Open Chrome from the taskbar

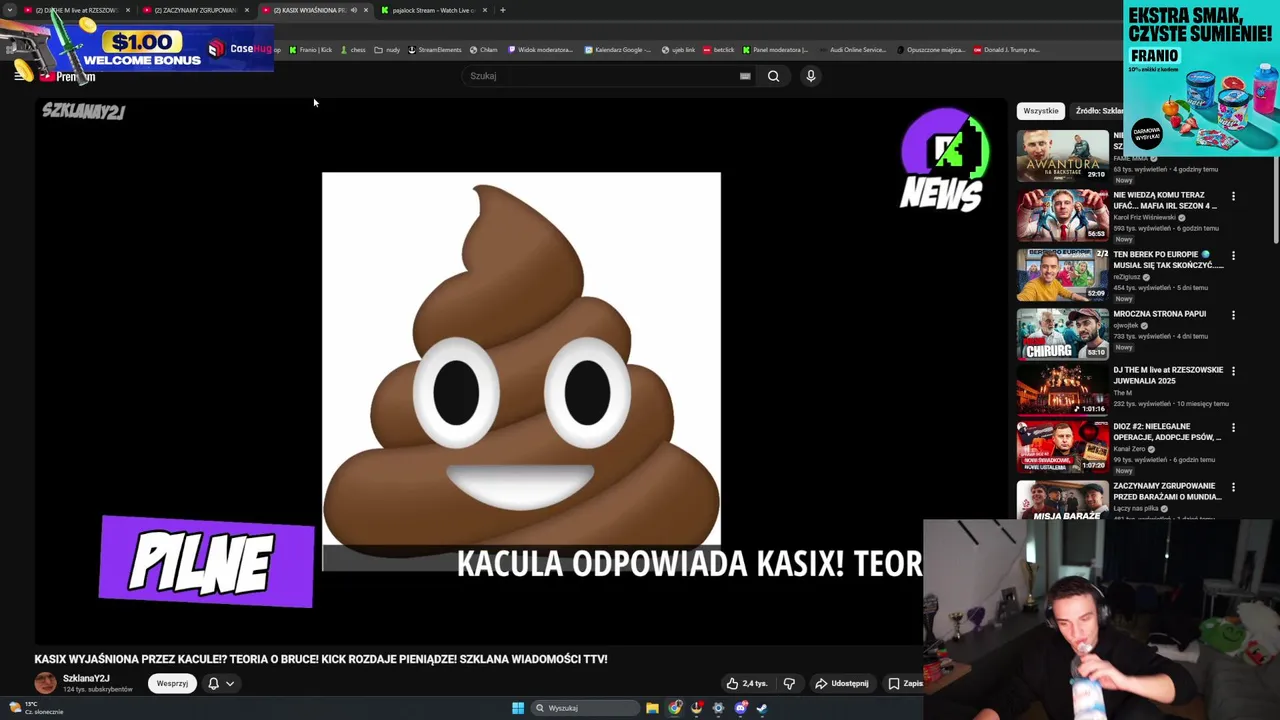pos(675,708)
